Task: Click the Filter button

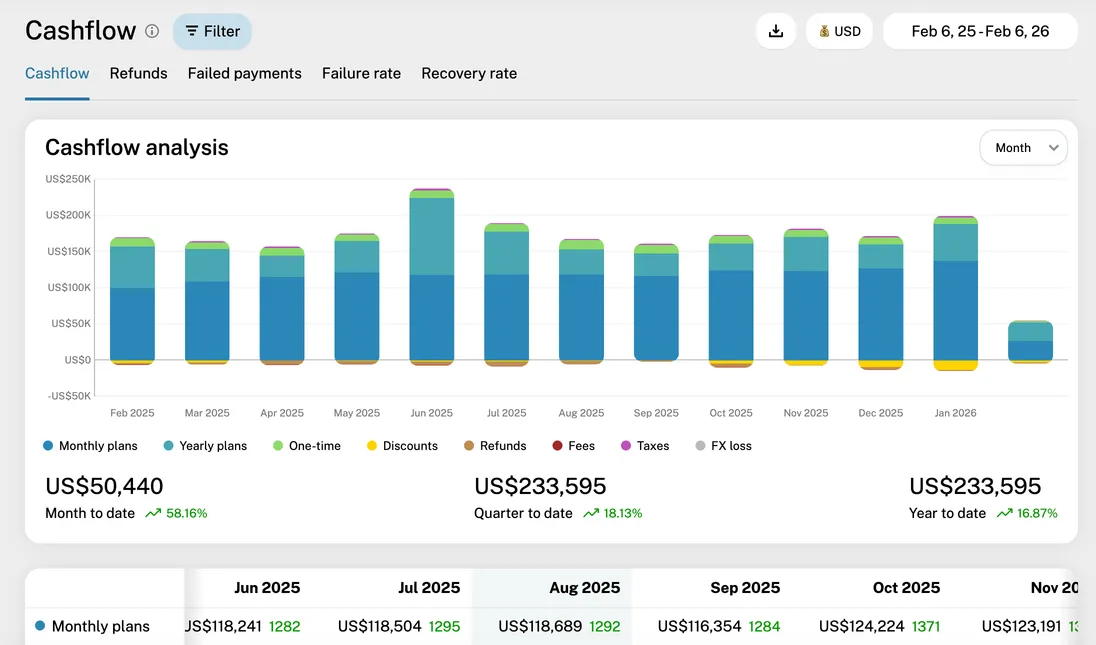Action: coord(211,31)
